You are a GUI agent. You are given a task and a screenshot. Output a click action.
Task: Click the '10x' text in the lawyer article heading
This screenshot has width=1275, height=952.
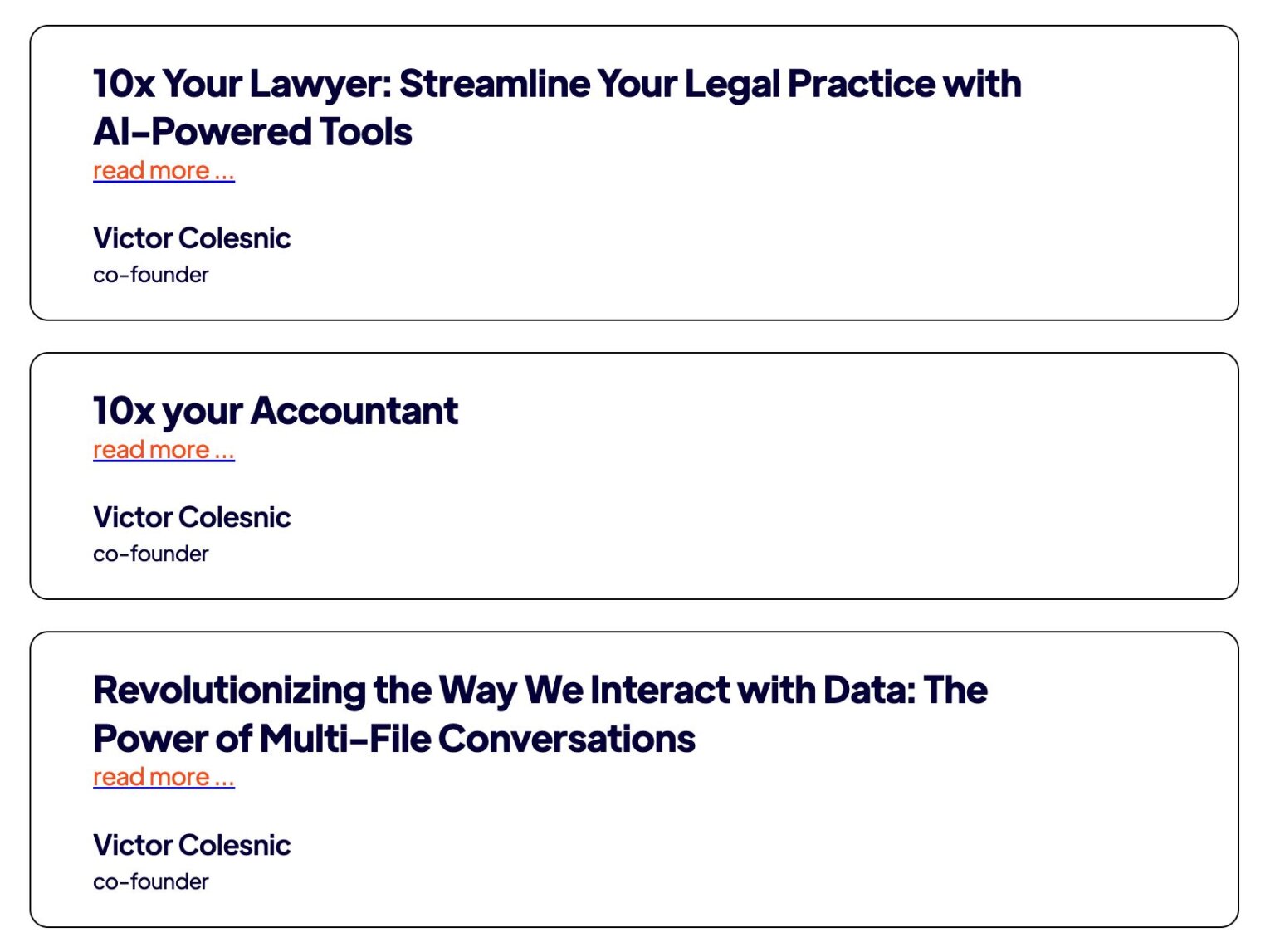coord(122,83)
